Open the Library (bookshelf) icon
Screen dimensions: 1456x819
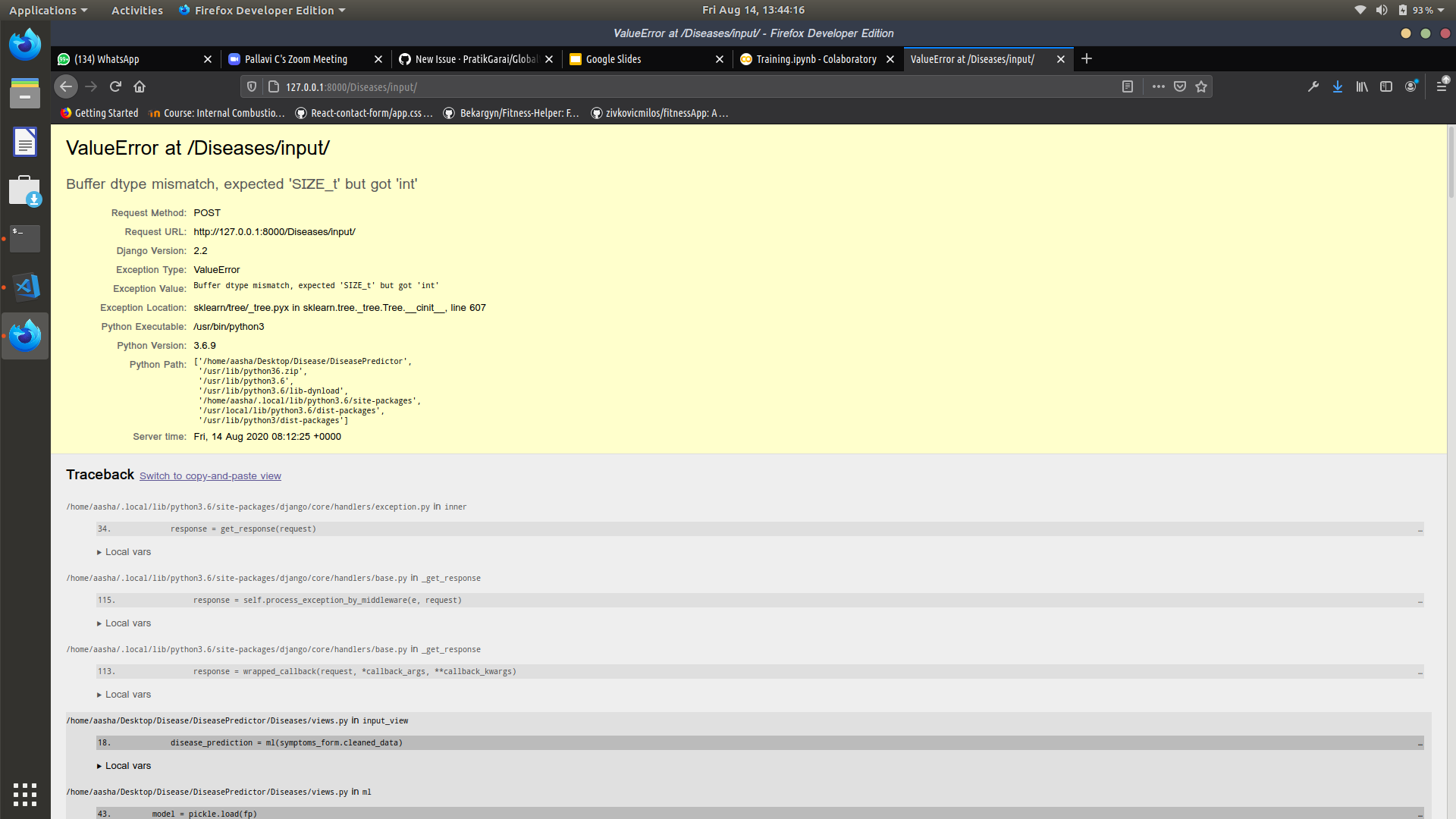[x=1361, y=86]
